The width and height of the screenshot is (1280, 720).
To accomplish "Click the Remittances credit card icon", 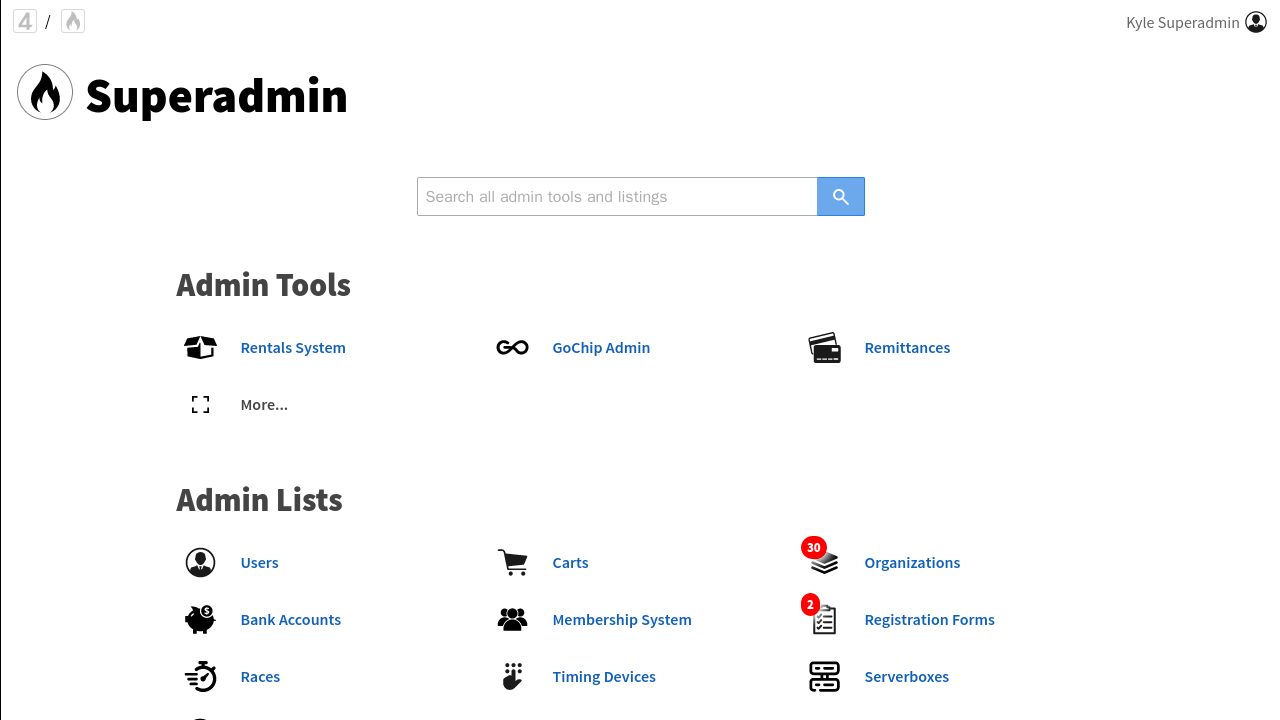I will [824, 347].
